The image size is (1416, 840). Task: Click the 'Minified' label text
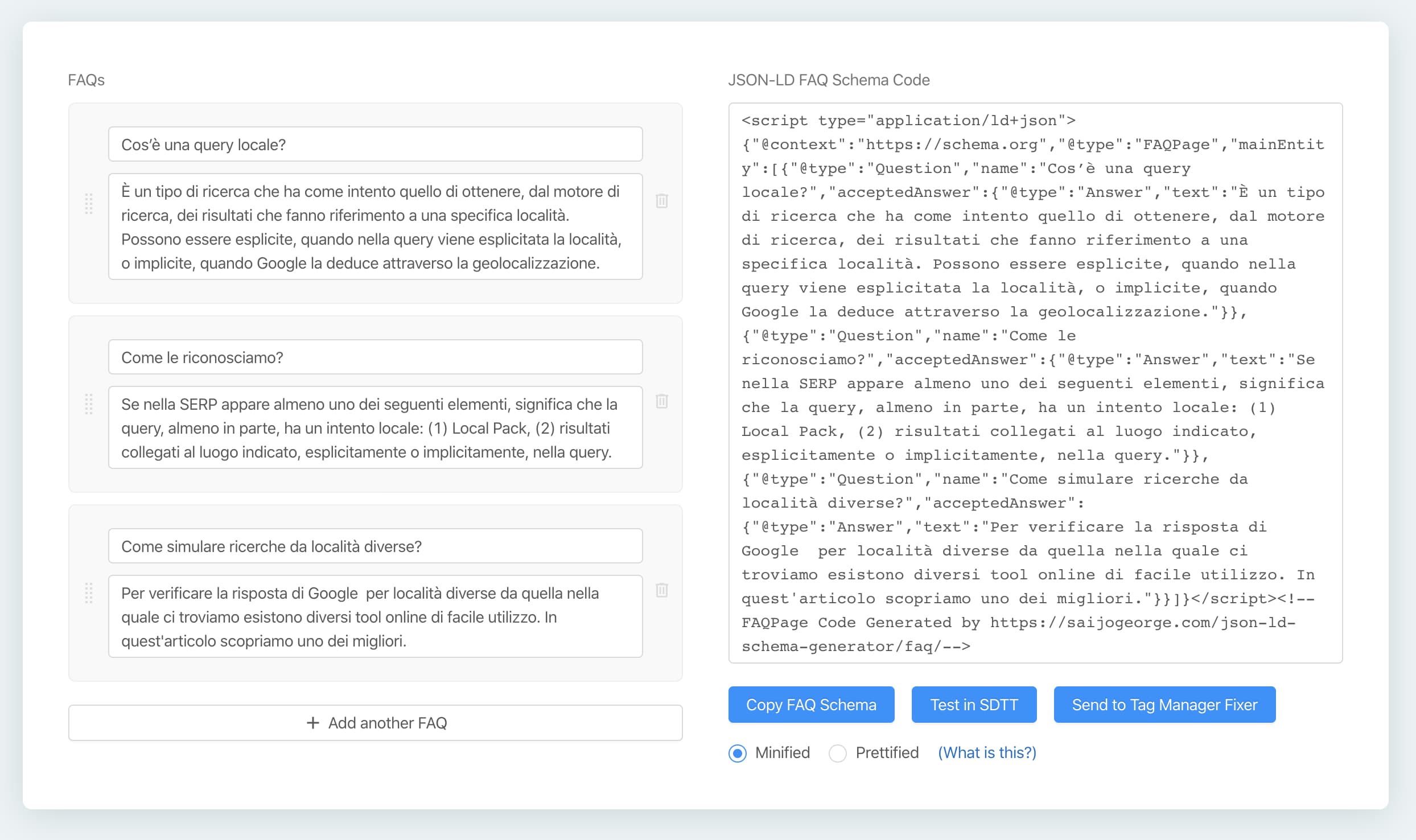(782, 752)
